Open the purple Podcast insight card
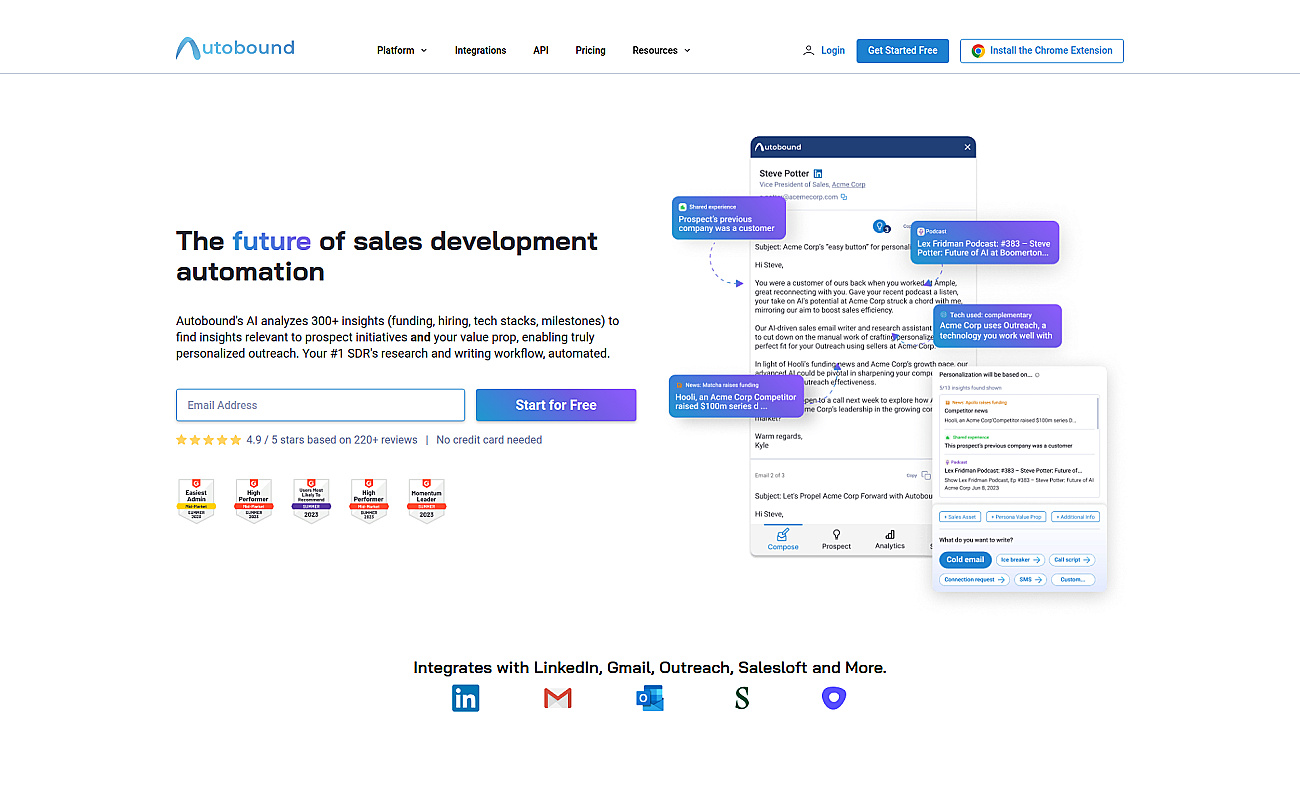 pos(985,242)
